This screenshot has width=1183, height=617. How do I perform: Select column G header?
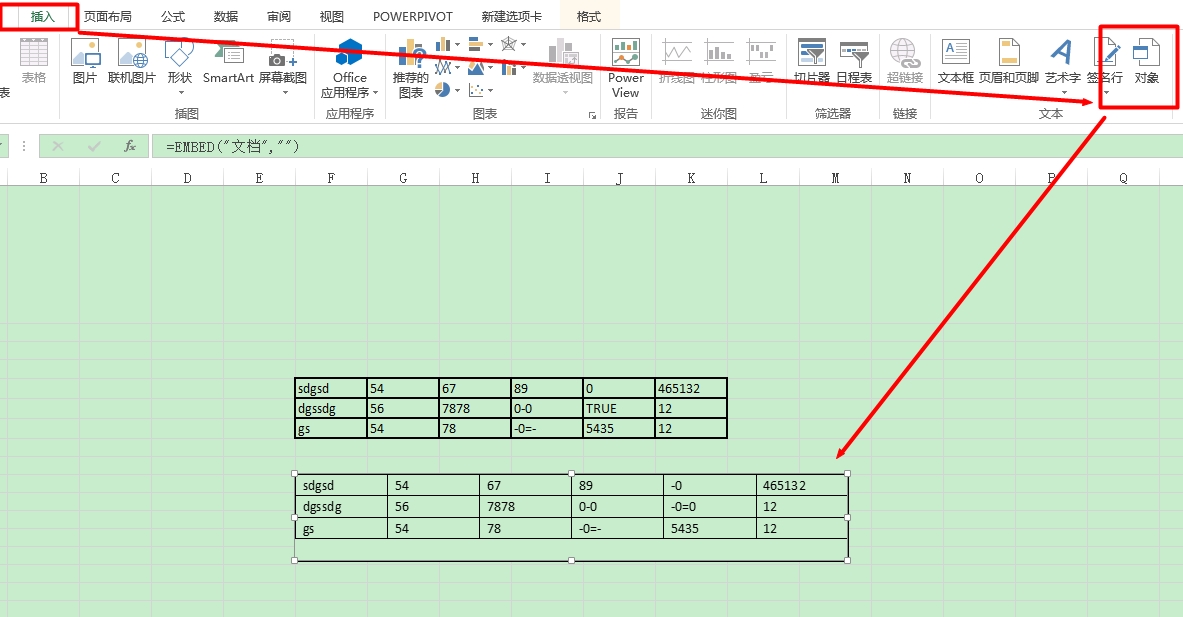tap(403, 178)
